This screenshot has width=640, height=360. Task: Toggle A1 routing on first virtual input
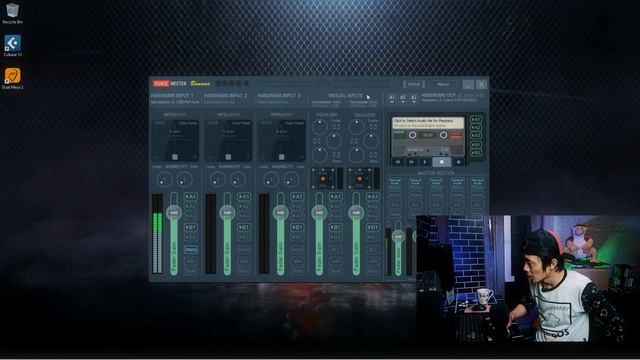(x=336, y=196)
